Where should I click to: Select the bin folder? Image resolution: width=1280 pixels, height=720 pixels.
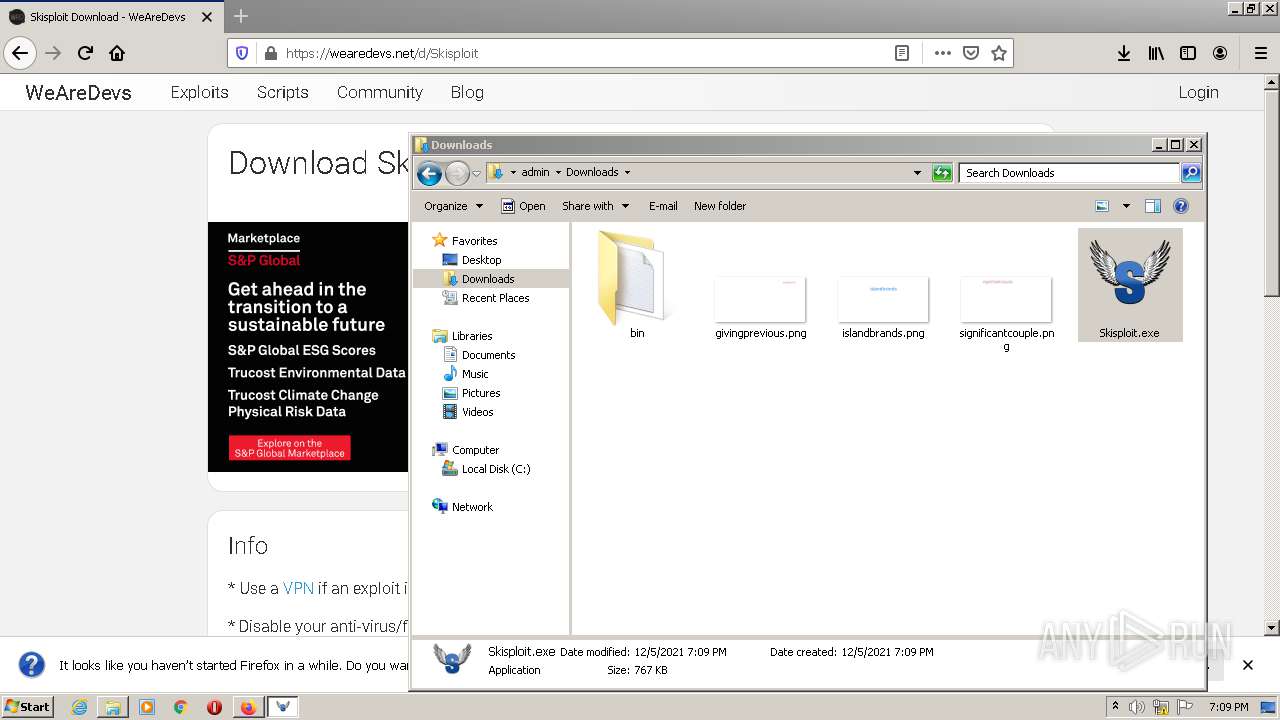(x=637, y=285)
